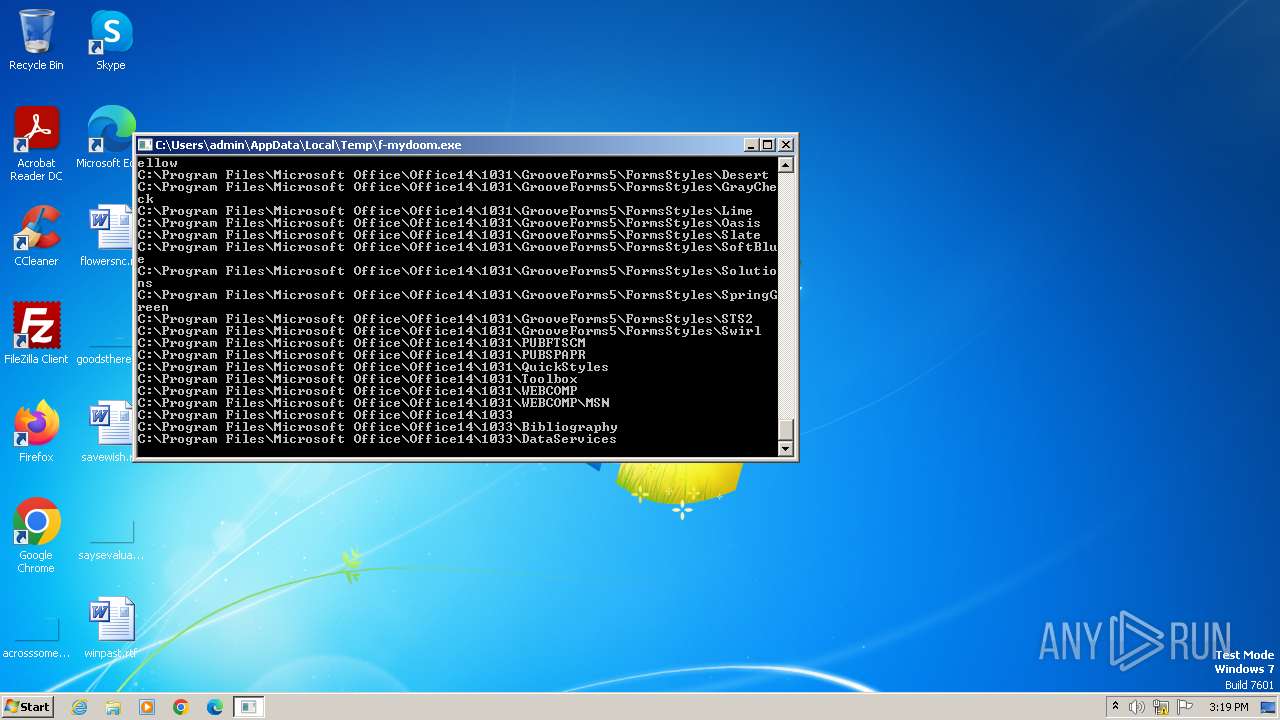Viewport: 1280px width, 720px height.
Task: Open the savewish document on desktop
Action: (x=108, y=432)
